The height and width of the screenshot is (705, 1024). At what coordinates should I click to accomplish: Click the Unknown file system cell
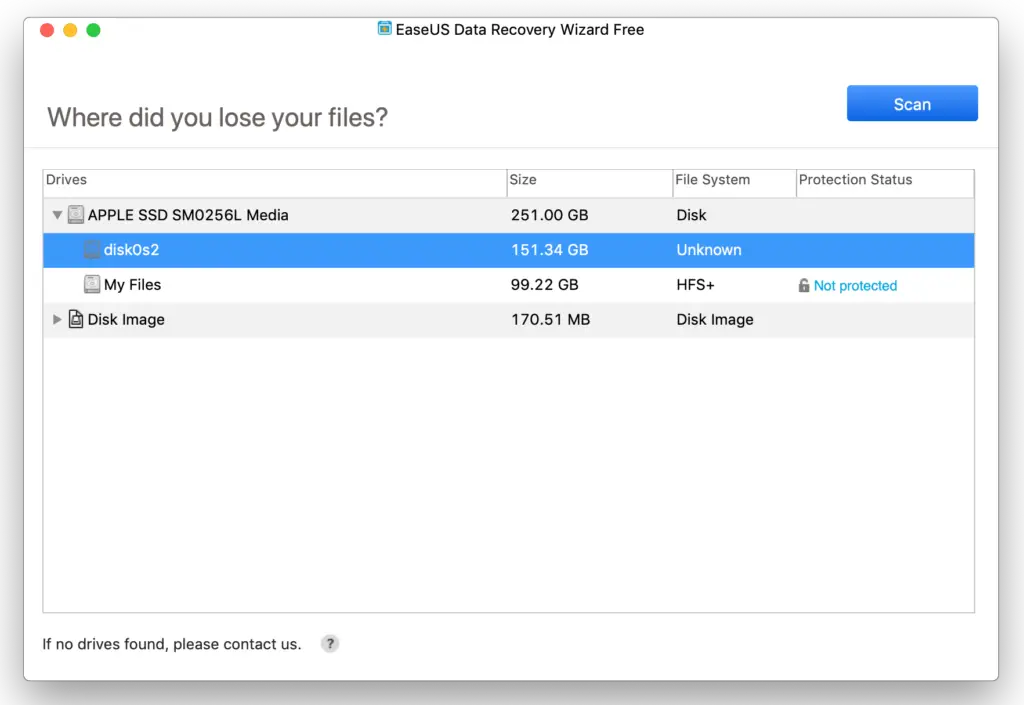click(x=709, y=249)
